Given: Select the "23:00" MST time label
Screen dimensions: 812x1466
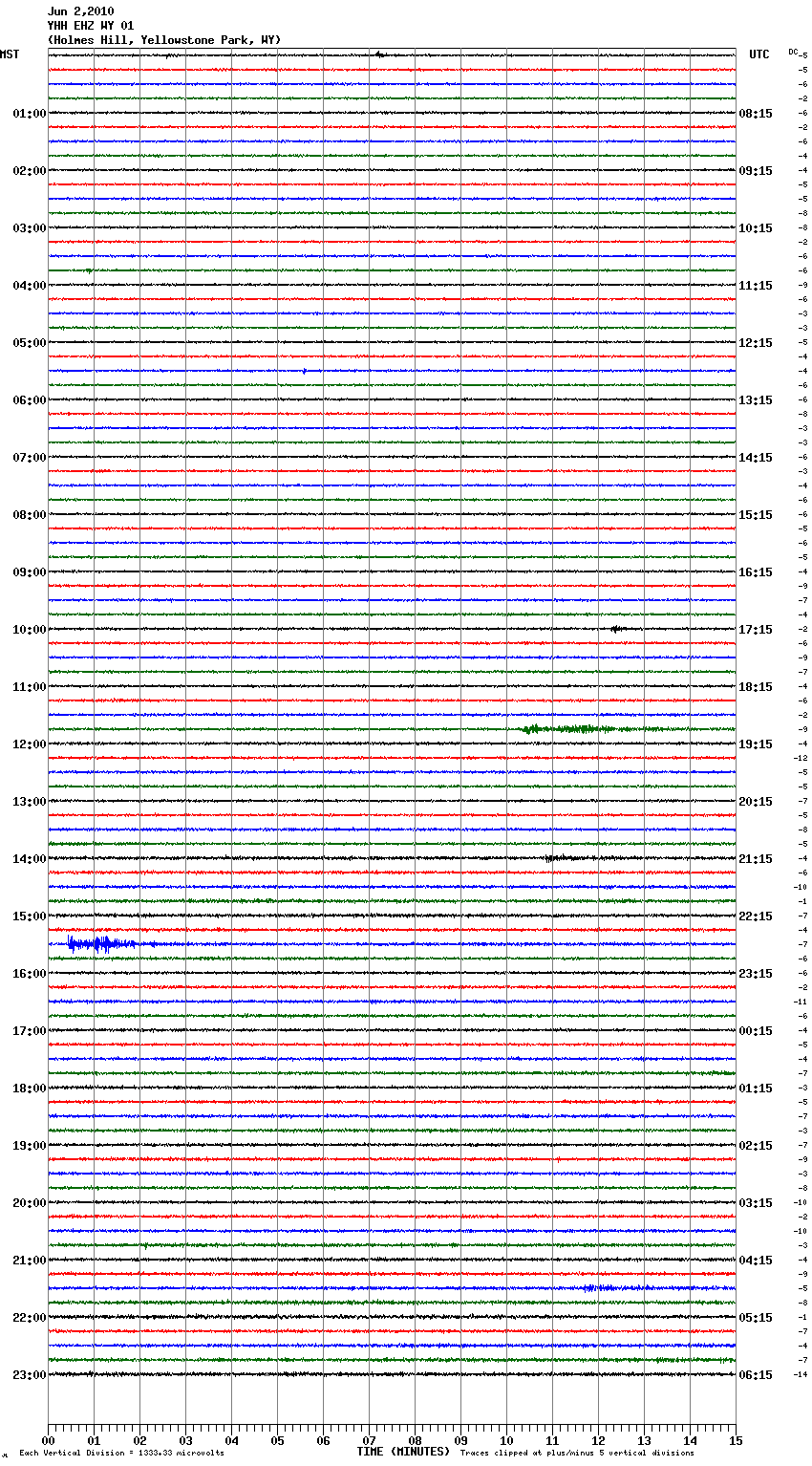Looking at the screenshot, I should point(30,1375).
